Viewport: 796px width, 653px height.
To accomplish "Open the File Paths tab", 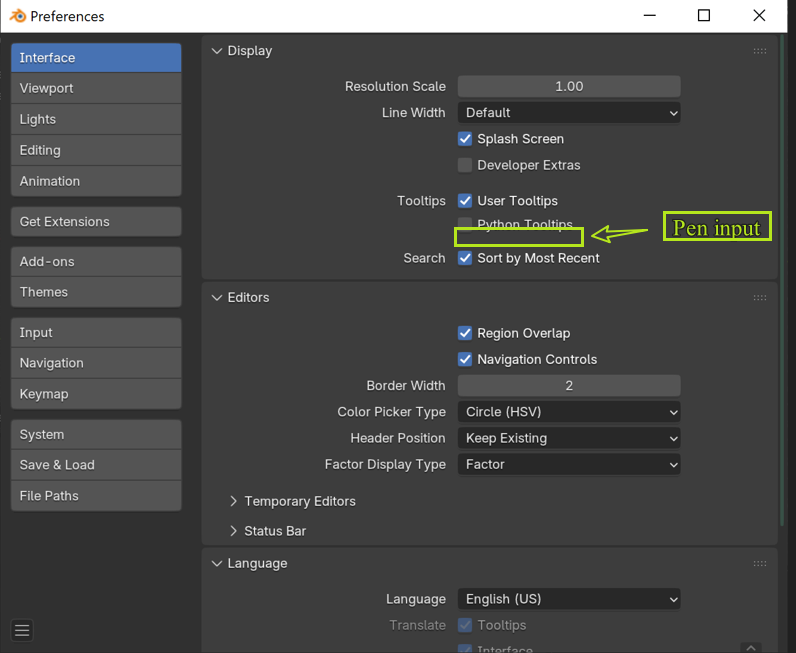I will tap(96, 496).
